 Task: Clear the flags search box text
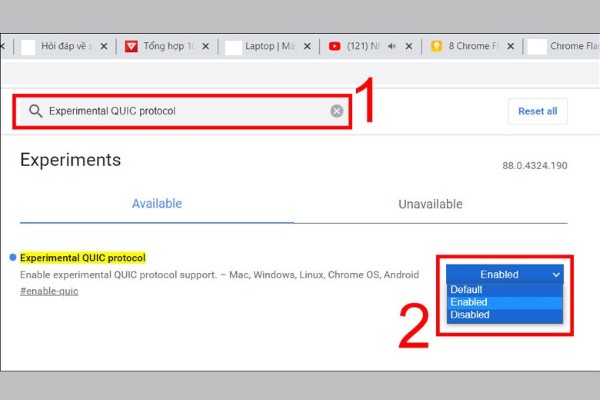337,111
